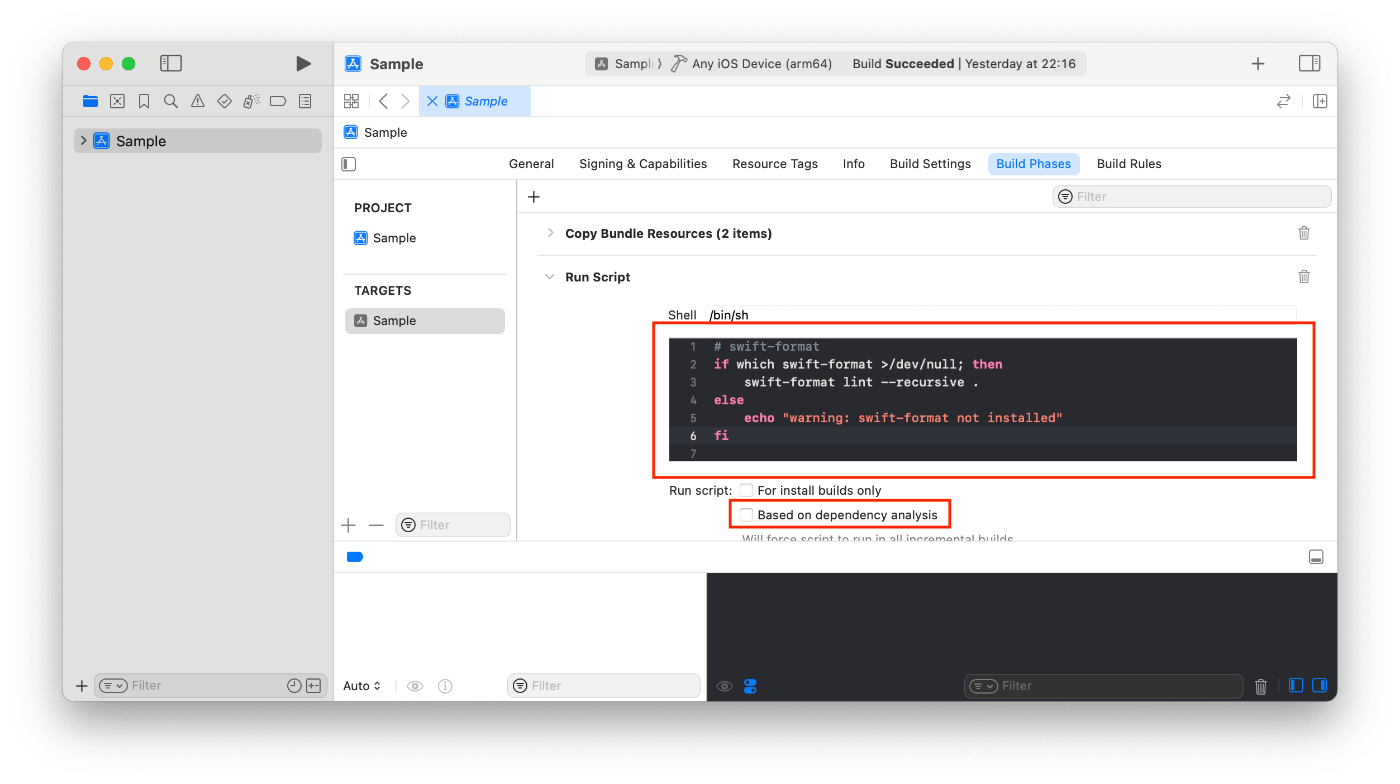Viewport: 1400px width, 784px height.
Task: Delete the Run Script phase
Action: 1304,277
